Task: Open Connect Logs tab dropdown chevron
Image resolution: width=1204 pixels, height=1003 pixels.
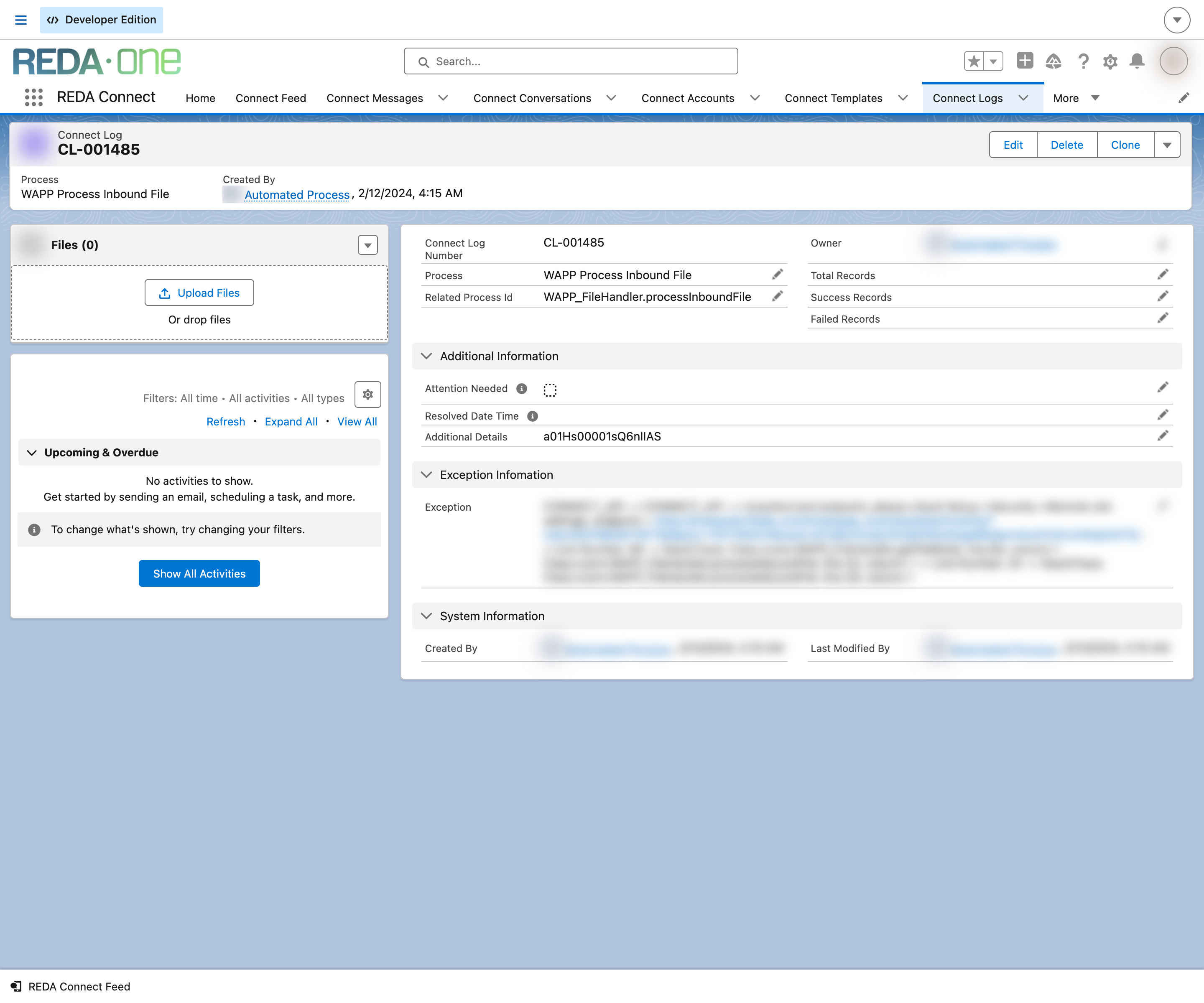Action: tap(1023, 98)
